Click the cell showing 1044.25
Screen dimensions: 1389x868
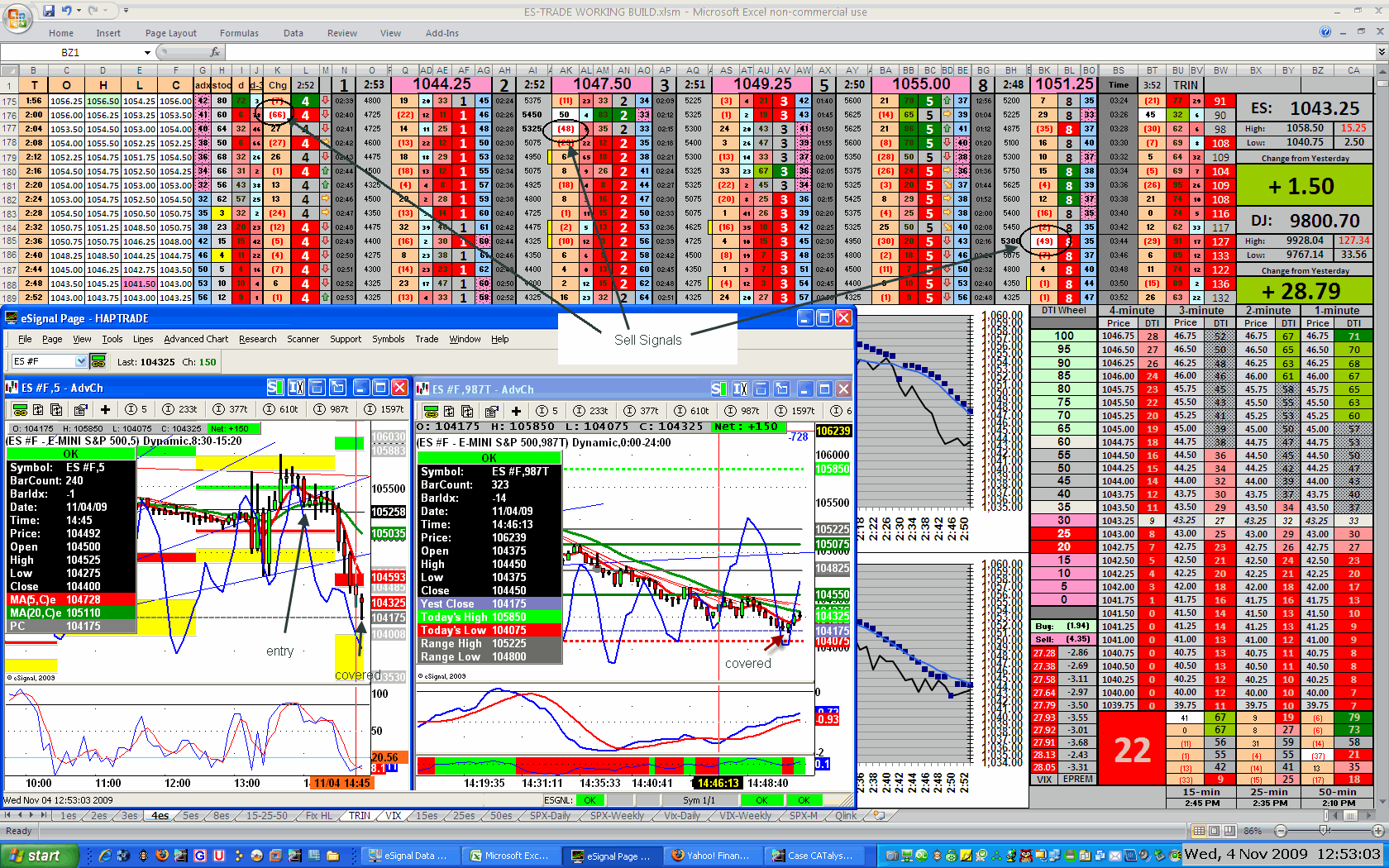[442, 84]
